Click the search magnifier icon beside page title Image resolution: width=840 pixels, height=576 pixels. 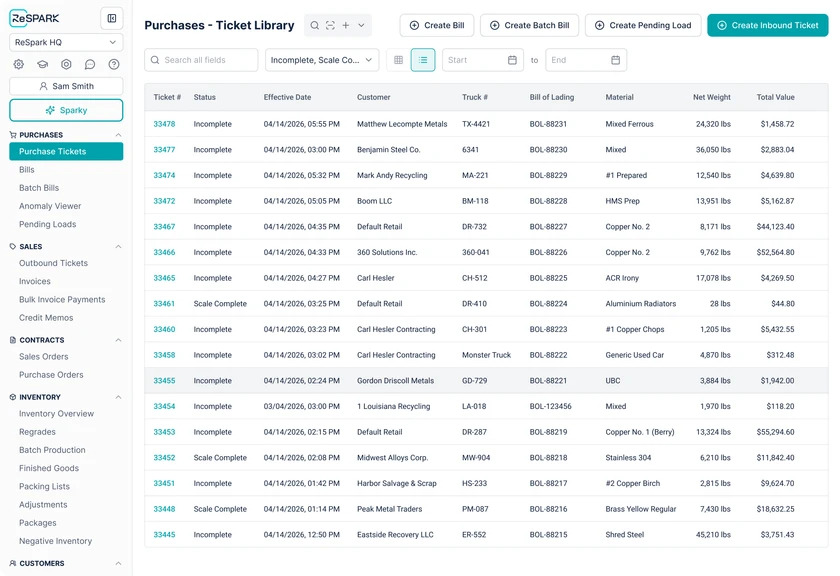click(x=315, y=25)
